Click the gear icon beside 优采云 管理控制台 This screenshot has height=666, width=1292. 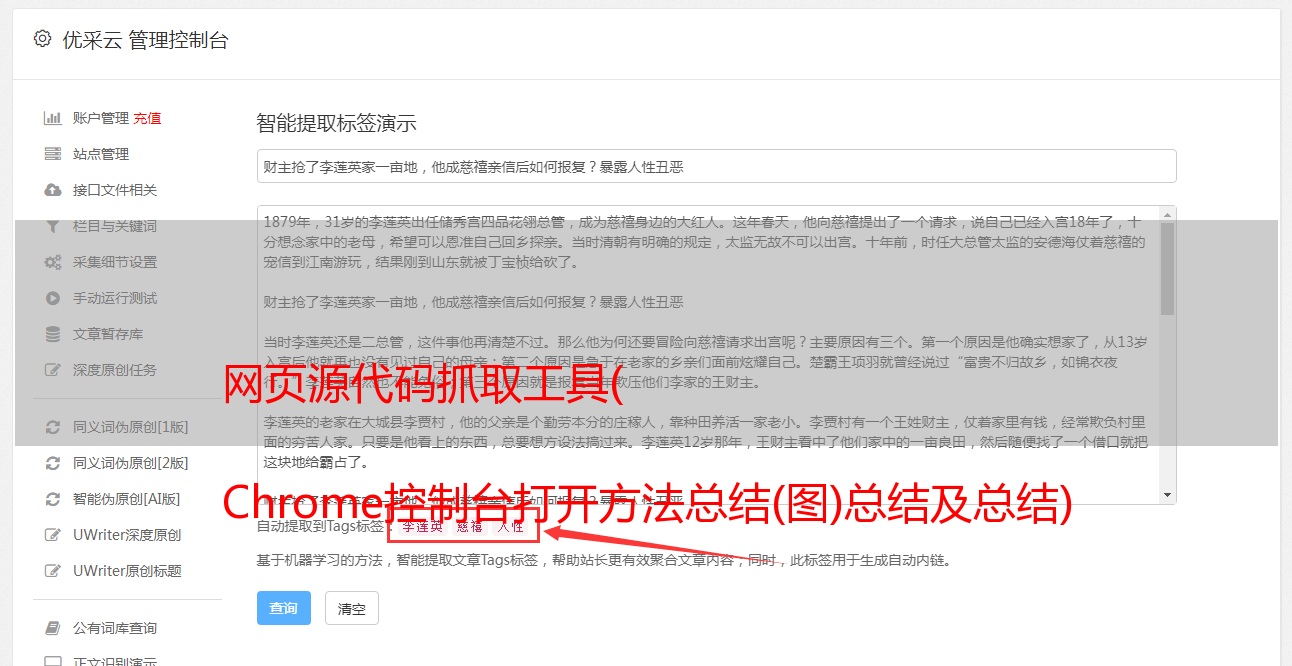click(x=42, y=39)
